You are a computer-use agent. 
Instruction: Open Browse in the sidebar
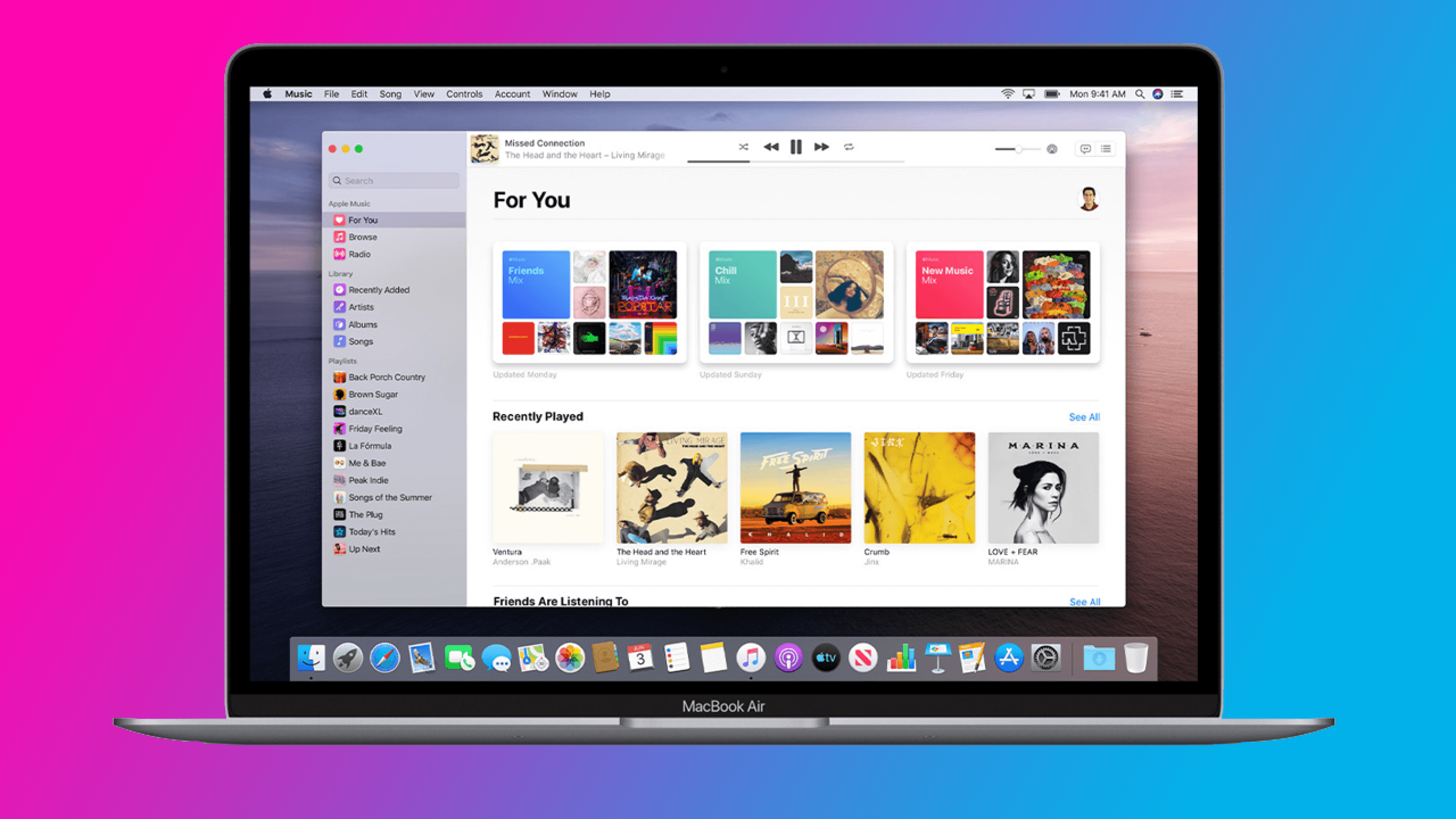coord(394,237)
